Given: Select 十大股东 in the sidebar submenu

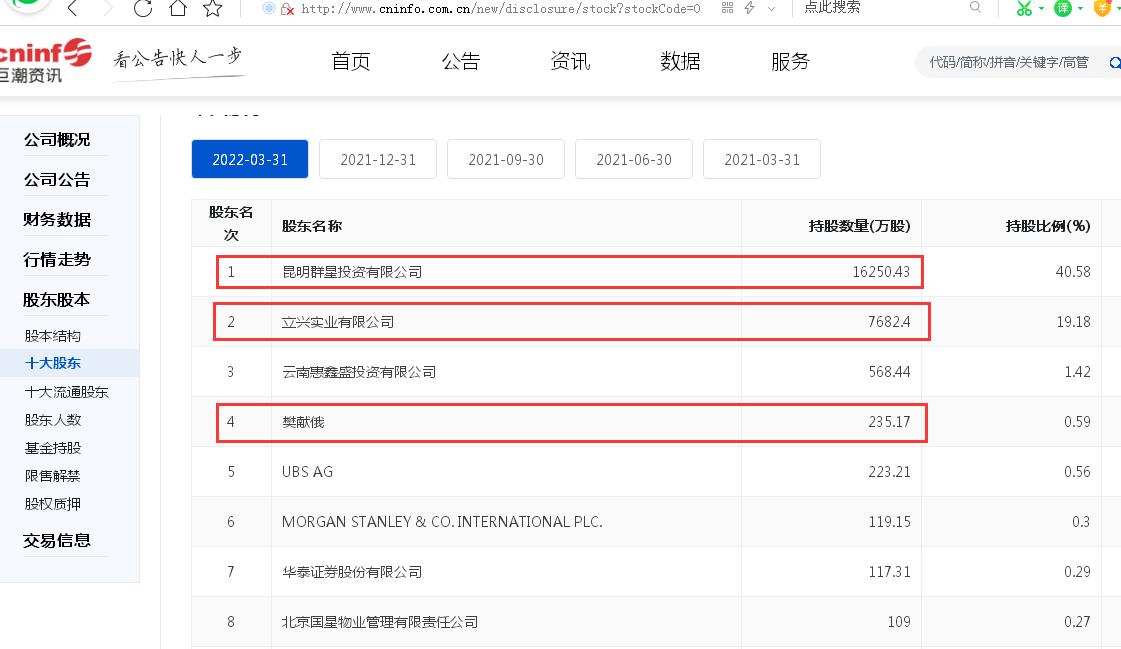Looking at the screenshot, I should (53, 363).
